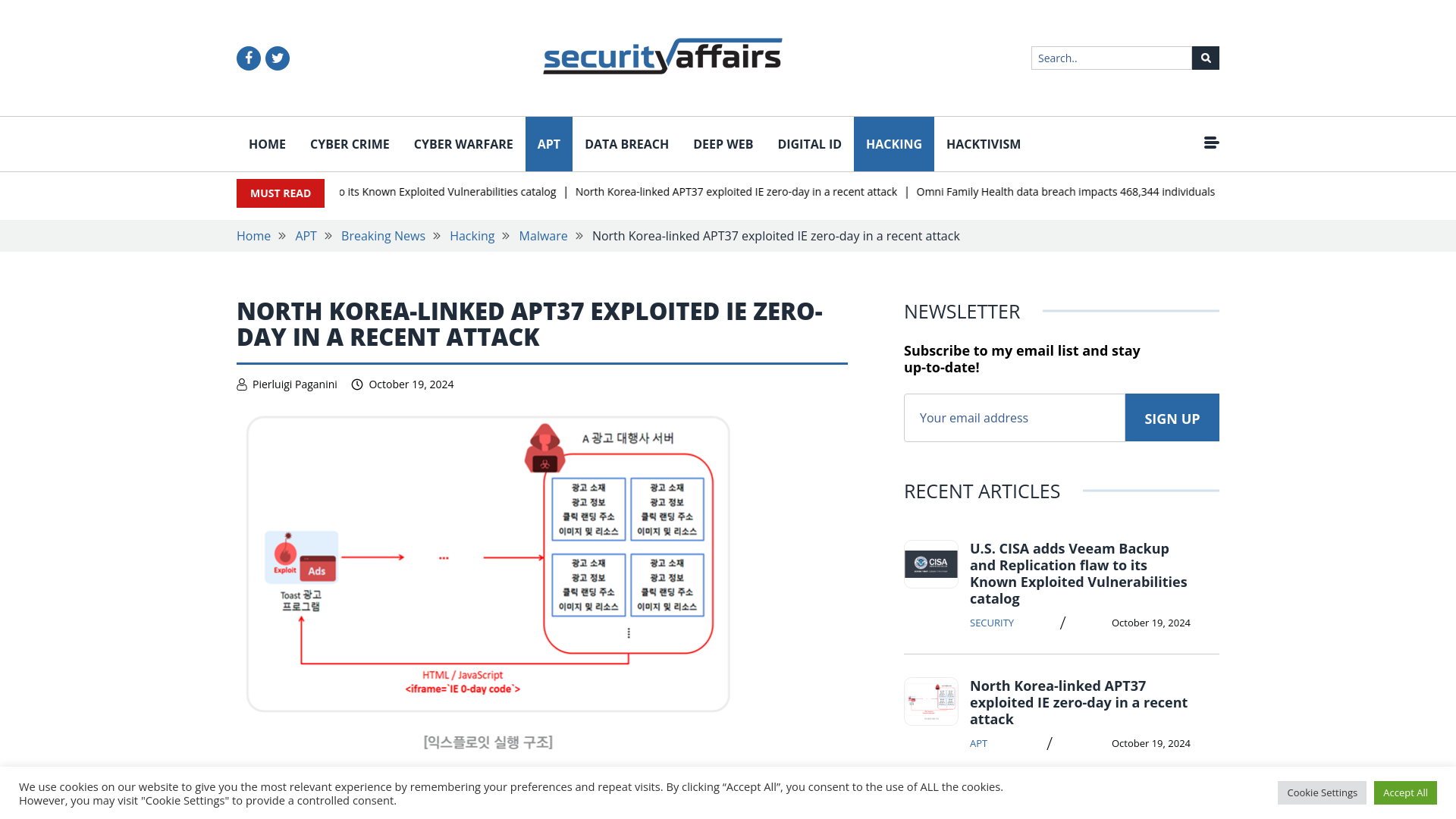Click the Twitter icon in header

(x=277, y=58)
